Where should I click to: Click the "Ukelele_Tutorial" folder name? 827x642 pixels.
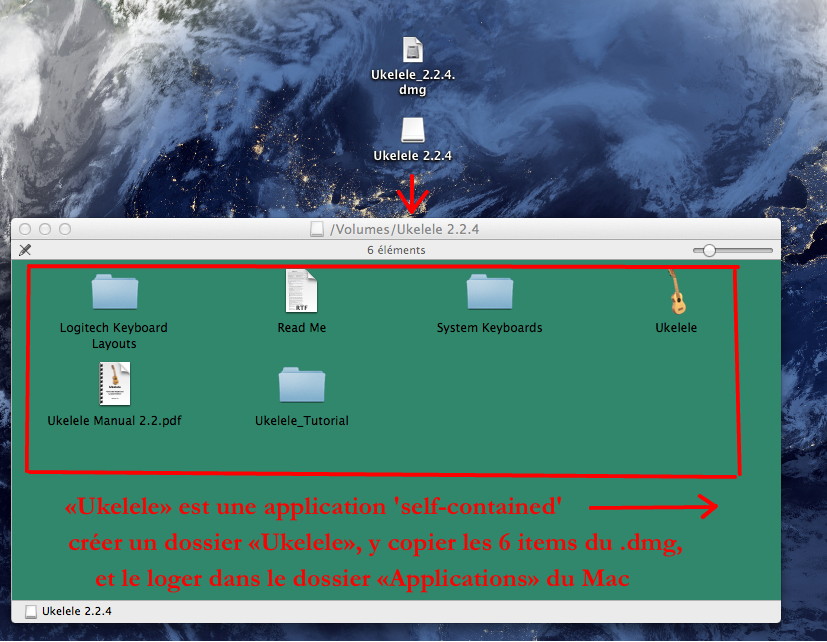tap(302, 420)
